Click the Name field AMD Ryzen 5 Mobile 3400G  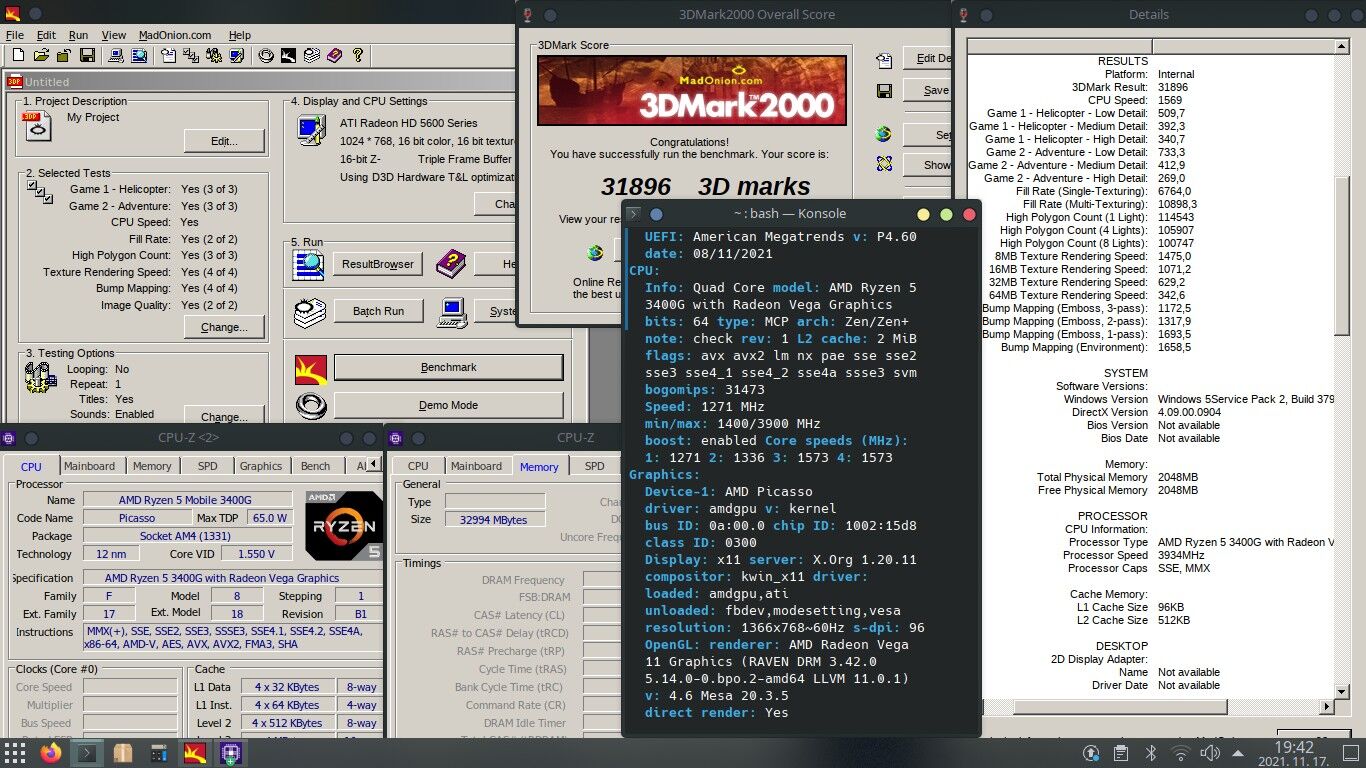187,500
